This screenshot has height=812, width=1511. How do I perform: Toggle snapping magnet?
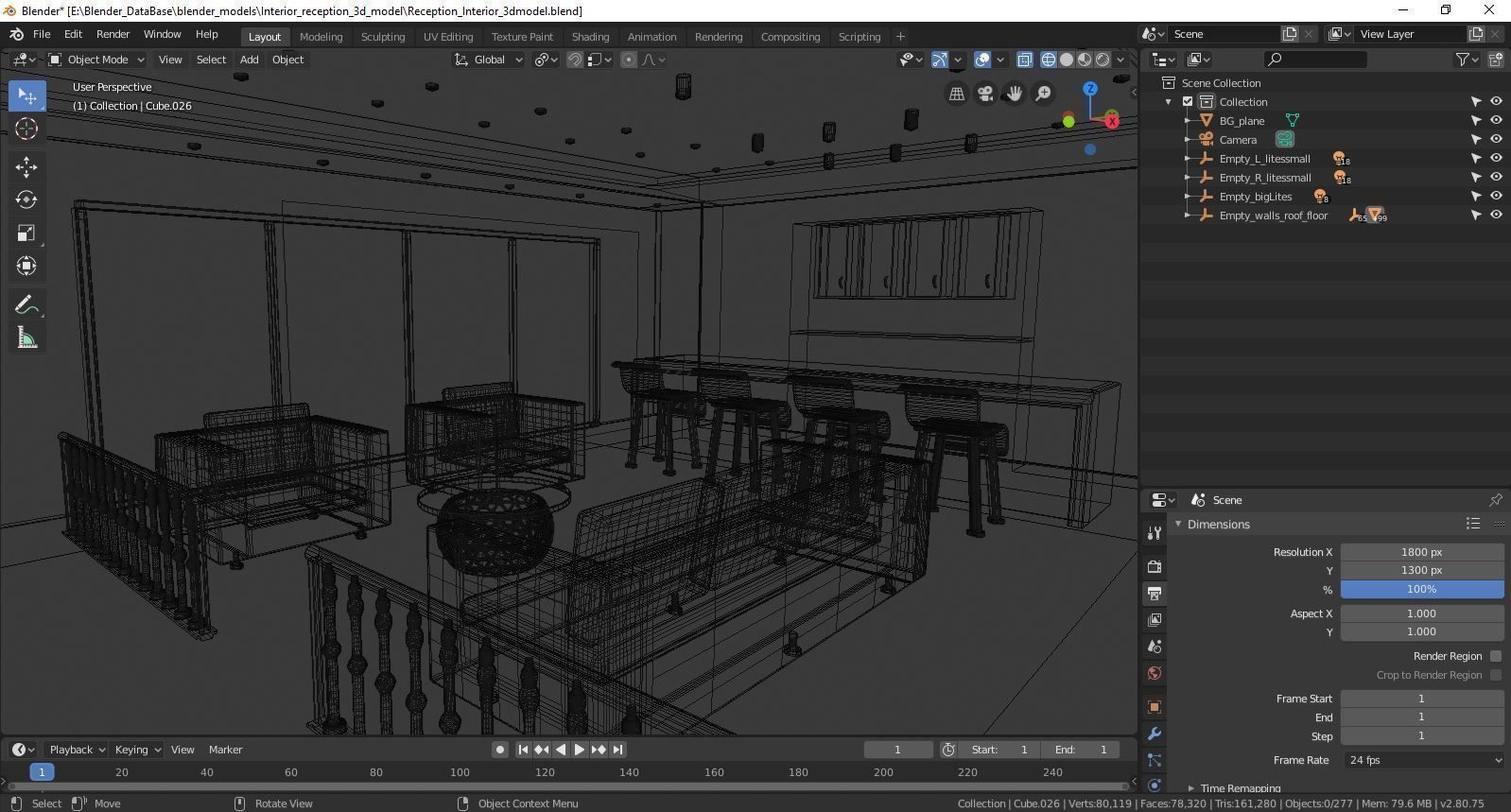[x=574, y=60]
